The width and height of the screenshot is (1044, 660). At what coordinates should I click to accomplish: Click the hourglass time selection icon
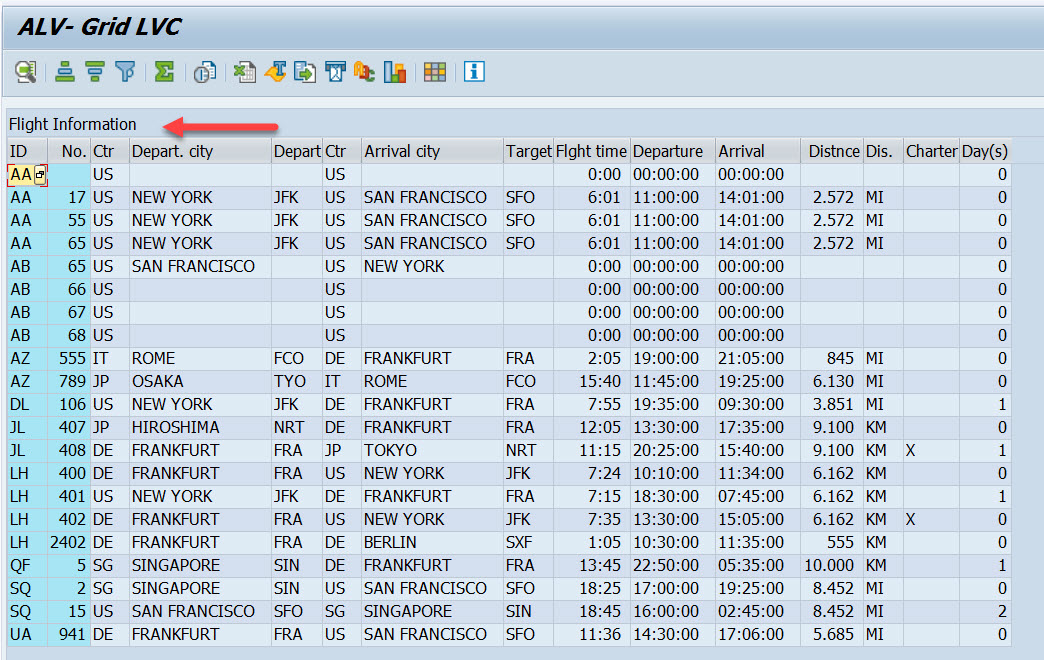[x=335, y=71]
